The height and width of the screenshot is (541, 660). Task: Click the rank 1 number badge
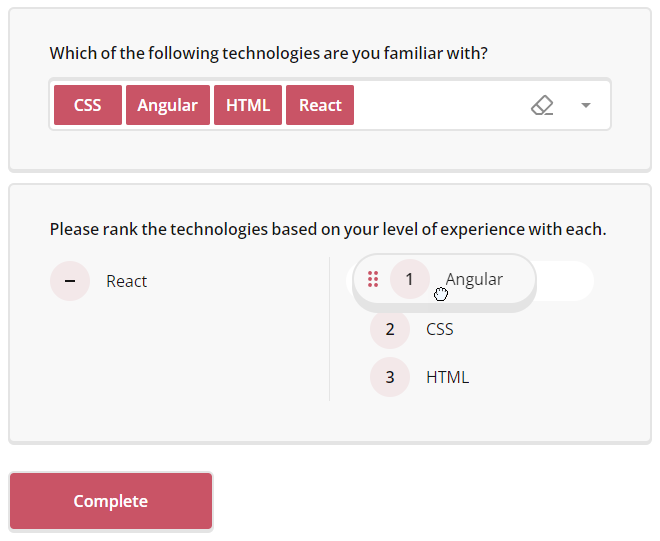[x=409, y=279]
